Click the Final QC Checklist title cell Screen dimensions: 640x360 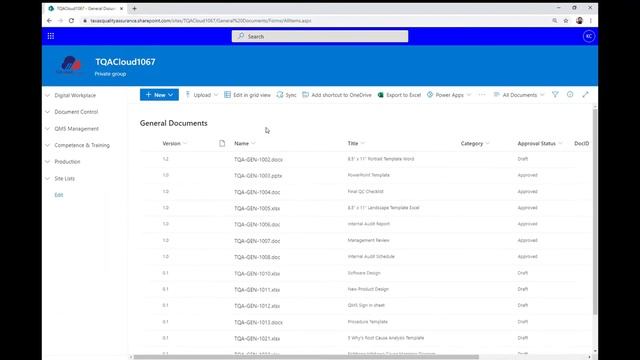(365, 191)
